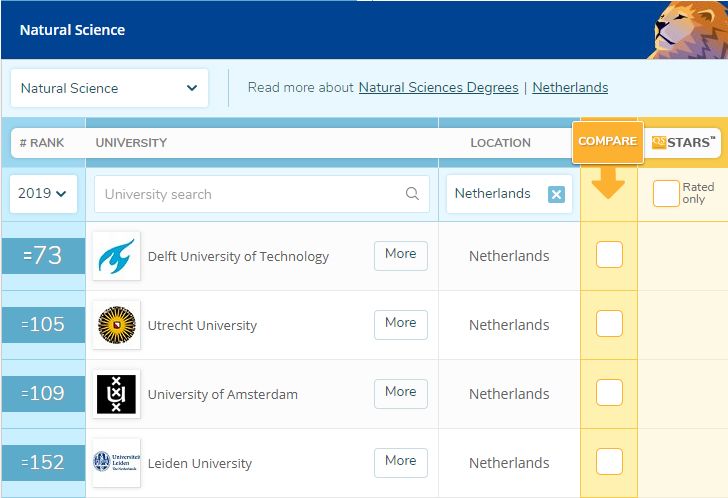Open the Netherlands location filter field
The width and height of the screenshot is (728, 498).
click(x=509, y=194)
